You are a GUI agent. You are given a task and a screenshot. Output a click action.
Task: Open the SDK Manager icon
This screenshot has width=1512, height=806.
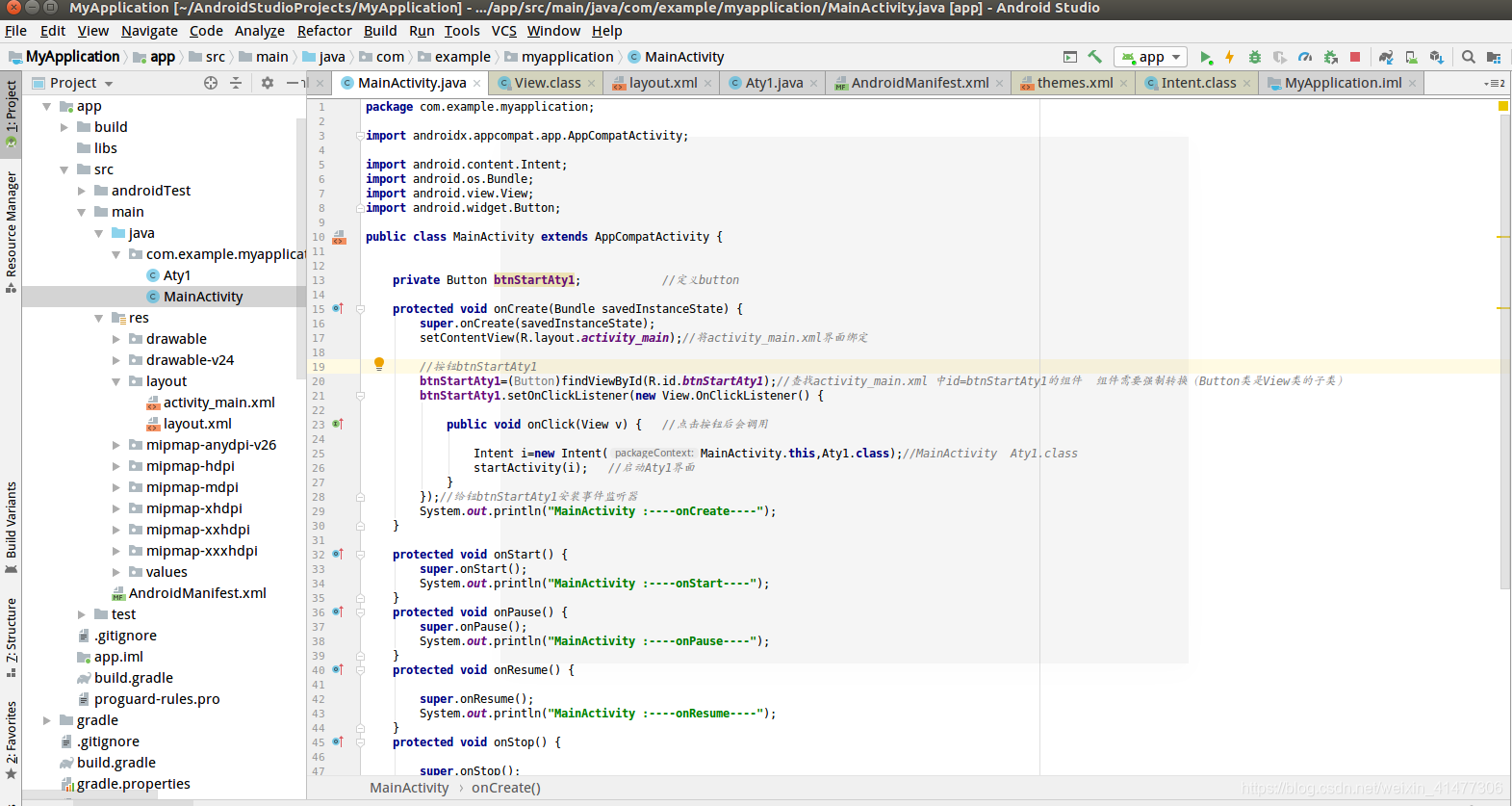point(1436,57)
